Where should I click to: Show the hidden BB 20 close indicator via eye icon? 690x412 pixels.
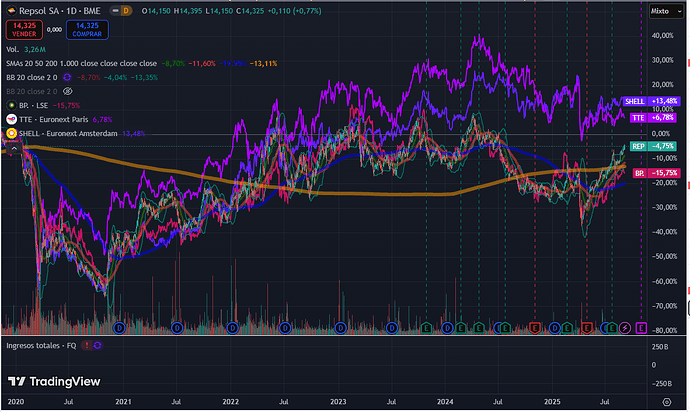click(68, 90)
